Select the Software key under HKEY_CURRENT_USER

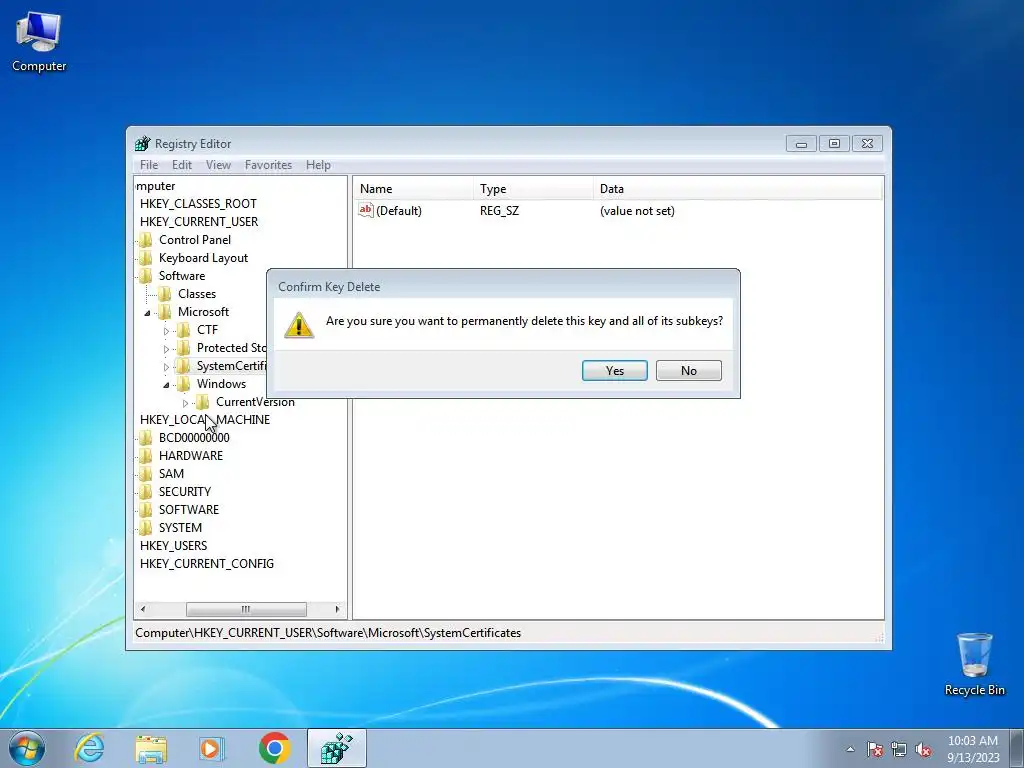182,276
